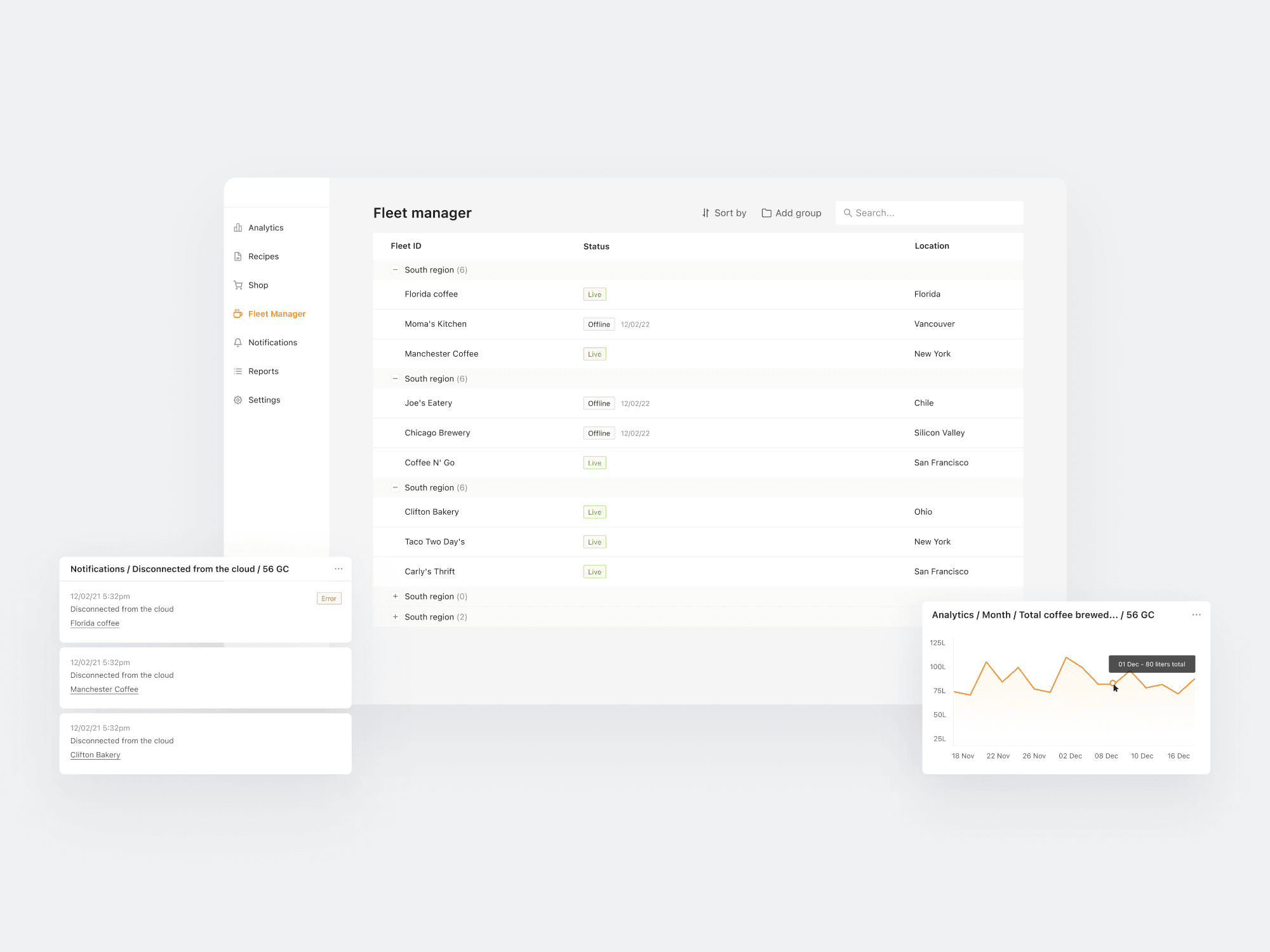Click the Notifications bell icon
The image size is (1270, 952).
(237, 343)
